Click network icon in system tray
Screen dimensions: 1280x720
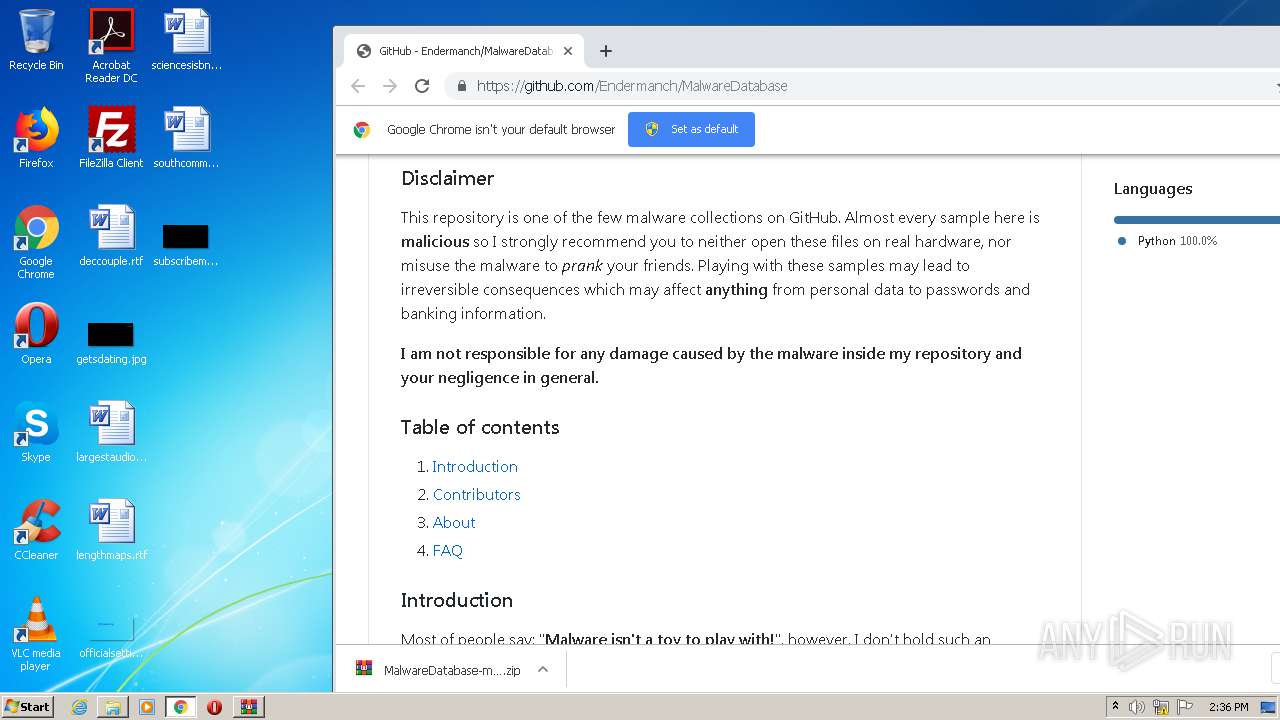[1161, 707]
